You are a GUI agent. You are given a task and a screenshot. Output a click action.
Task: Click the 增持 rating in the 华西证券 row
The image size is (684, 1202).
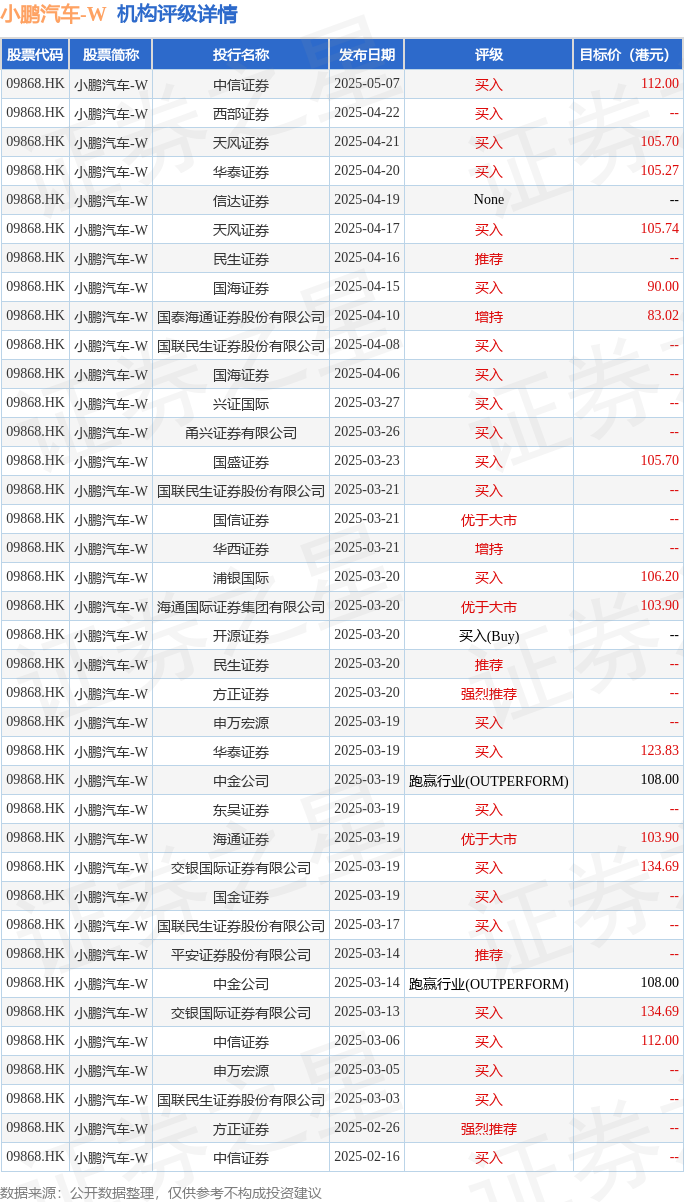[488, 549]
